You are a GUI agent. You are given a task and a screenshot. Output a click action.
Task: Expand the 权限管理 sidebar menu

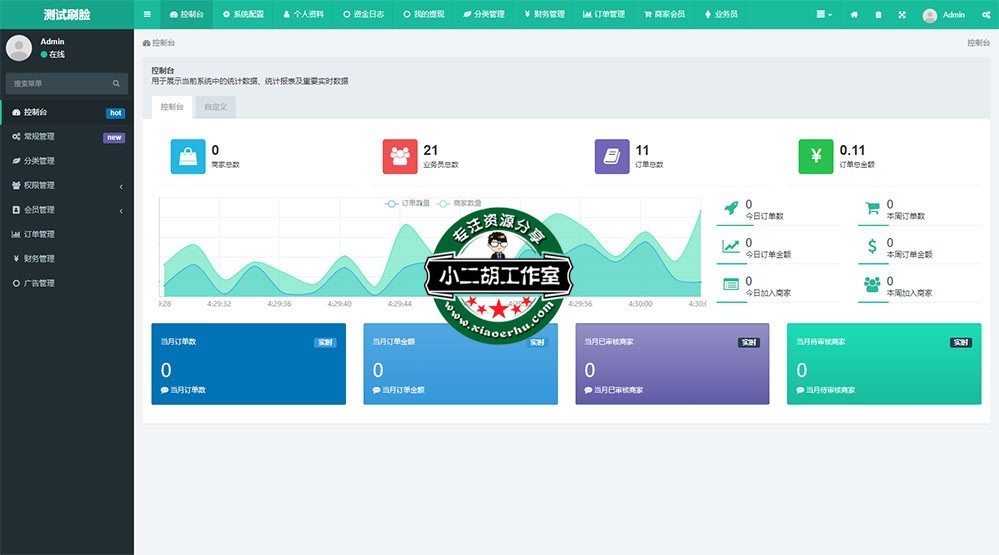click(66, 185)
